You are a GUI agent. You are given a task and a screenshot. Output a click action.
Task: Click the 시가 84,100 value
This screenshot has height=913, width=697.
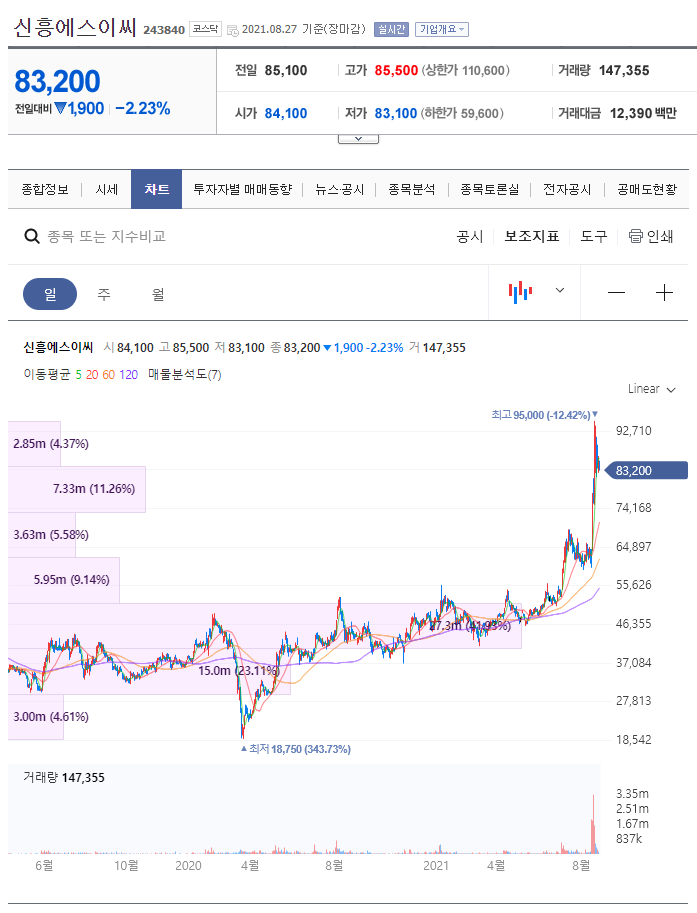click(286, 113)
